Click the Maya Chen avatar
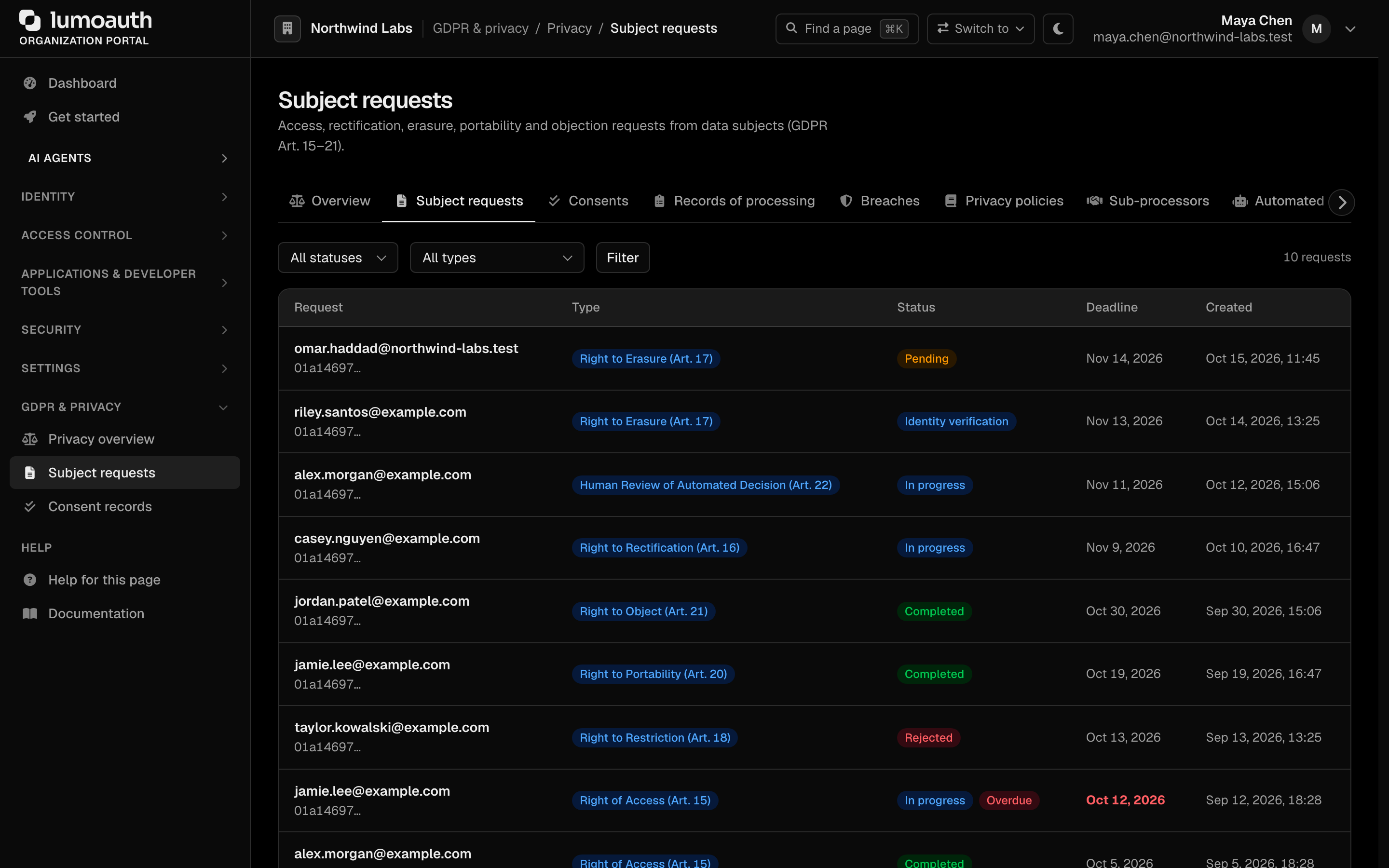This screenshot has width=1389, height=868. coord(1317,29)
